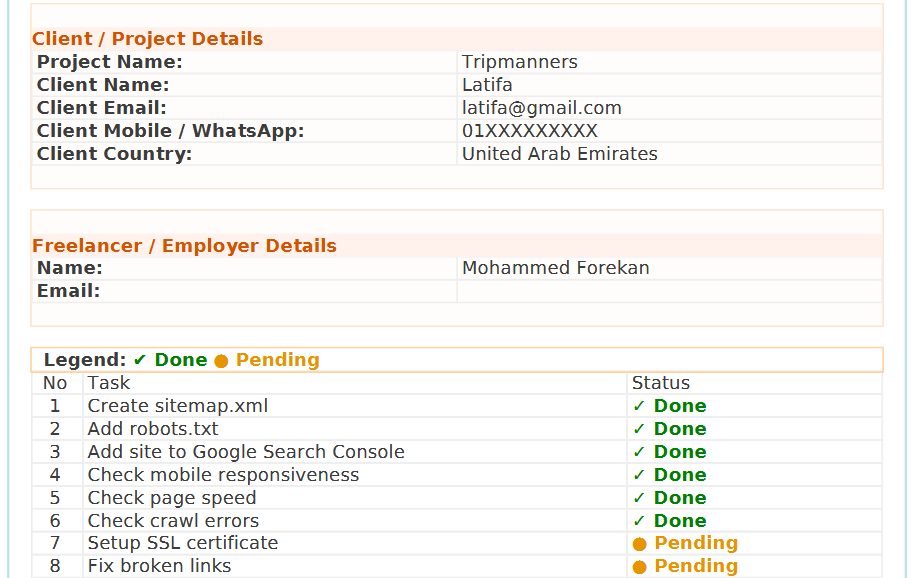
Task: Toggle the Pending status text for Fix broken links
Action: pyautogui.click(x=695, y=566)
